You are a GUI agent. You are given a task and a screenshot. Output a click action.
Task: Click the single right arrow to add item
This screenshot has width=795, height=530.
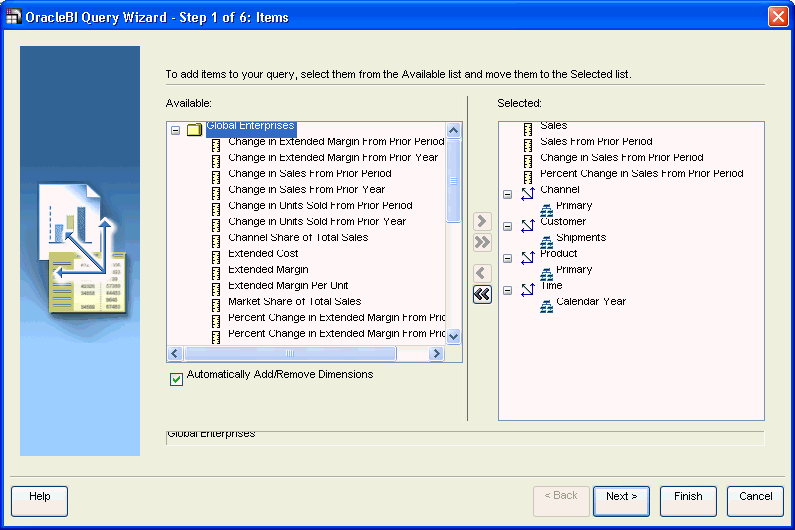[x=482, y=221]
